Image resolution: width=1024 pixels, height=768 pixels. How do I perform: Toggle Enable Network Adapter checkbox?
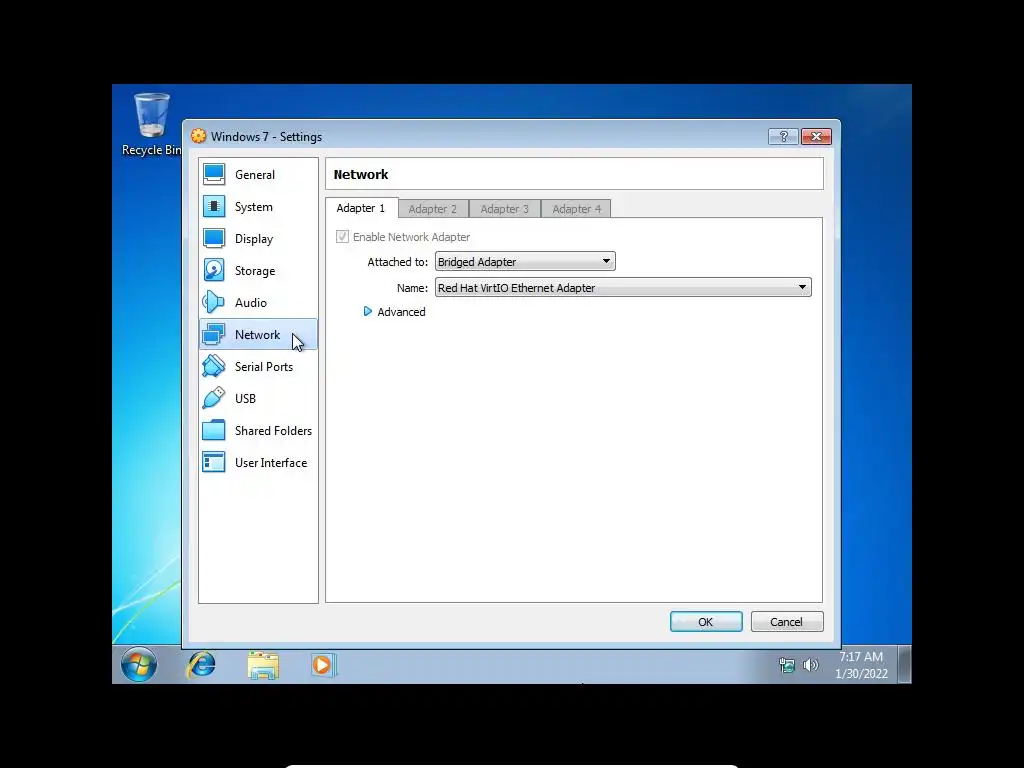pos(342,236)
